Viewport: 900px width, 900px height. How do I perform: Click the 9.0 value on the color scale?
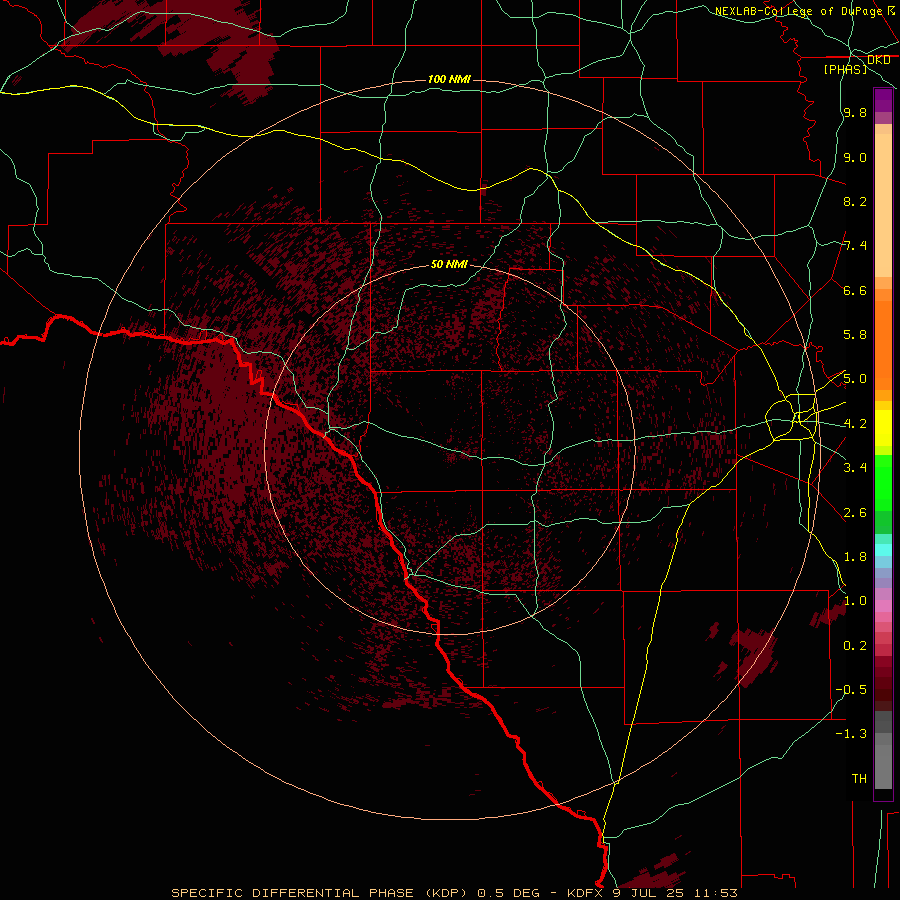tap(855, 157)
